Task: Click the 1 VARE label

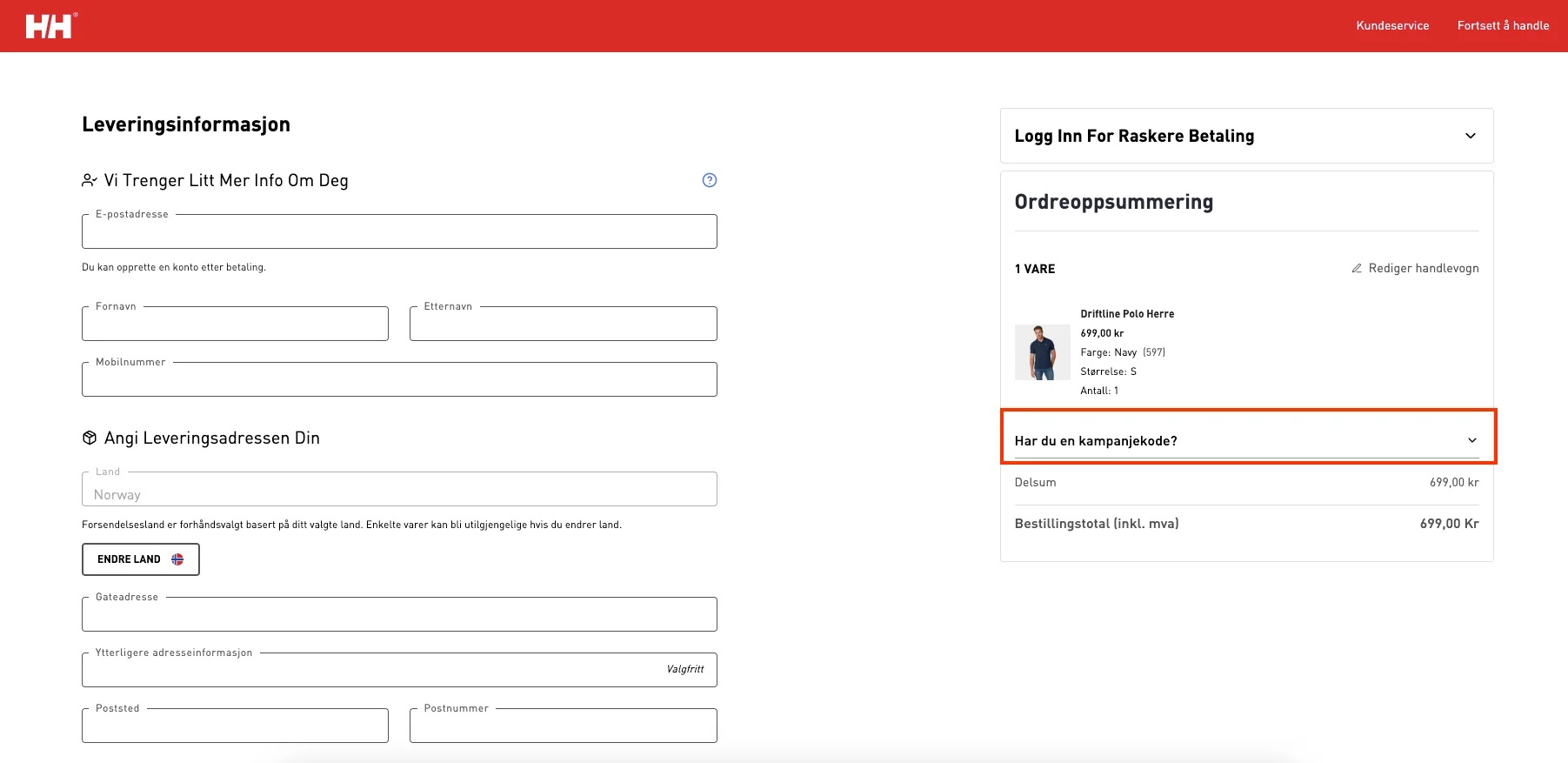Action: point(1034,269)
